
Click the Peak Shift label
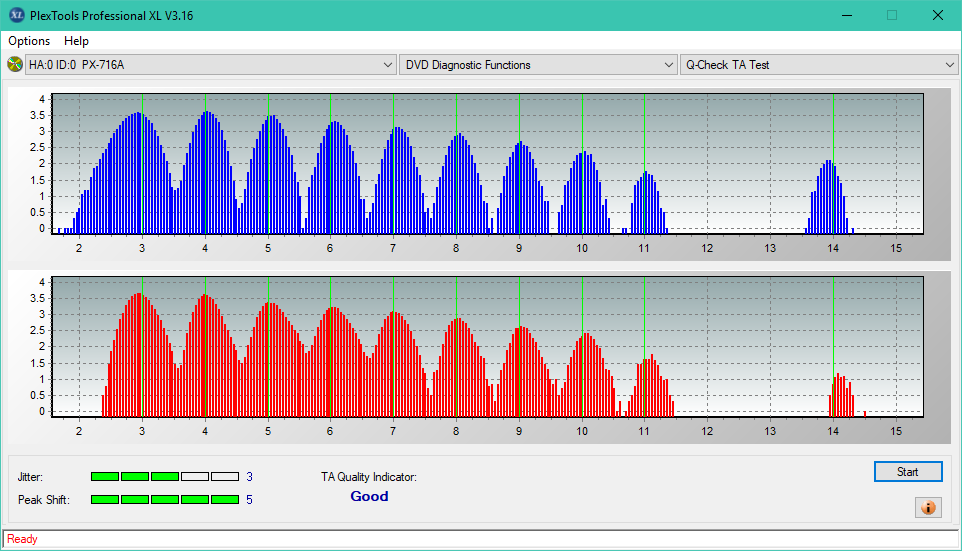(44, 499)
